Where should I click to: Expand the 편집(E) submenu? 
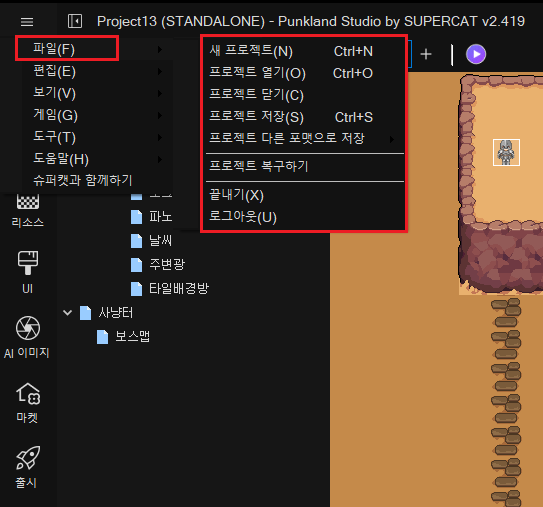click(x=97, y=71)
